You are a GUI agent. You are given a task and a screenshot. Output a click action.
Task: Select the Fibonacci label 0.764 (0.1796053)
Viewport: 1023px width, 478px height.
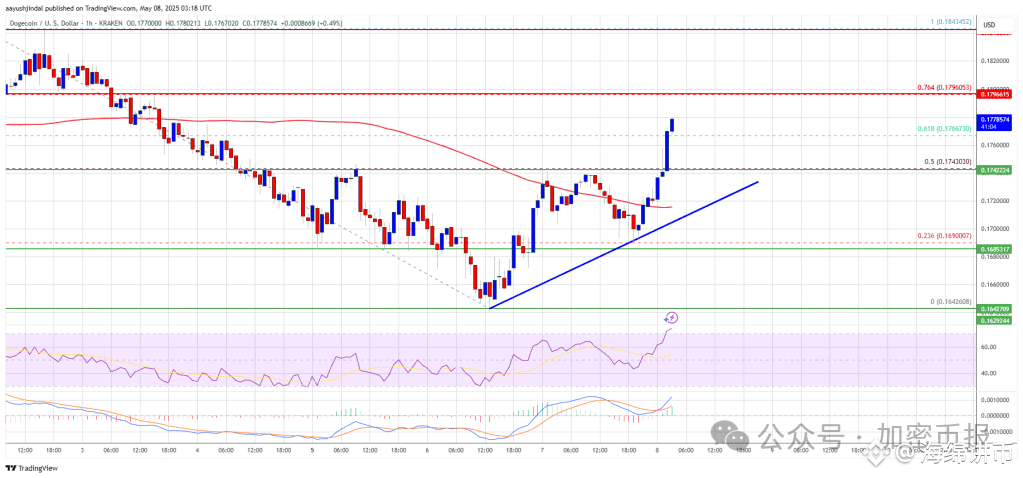pyautogui.click(x=943, y=87)
